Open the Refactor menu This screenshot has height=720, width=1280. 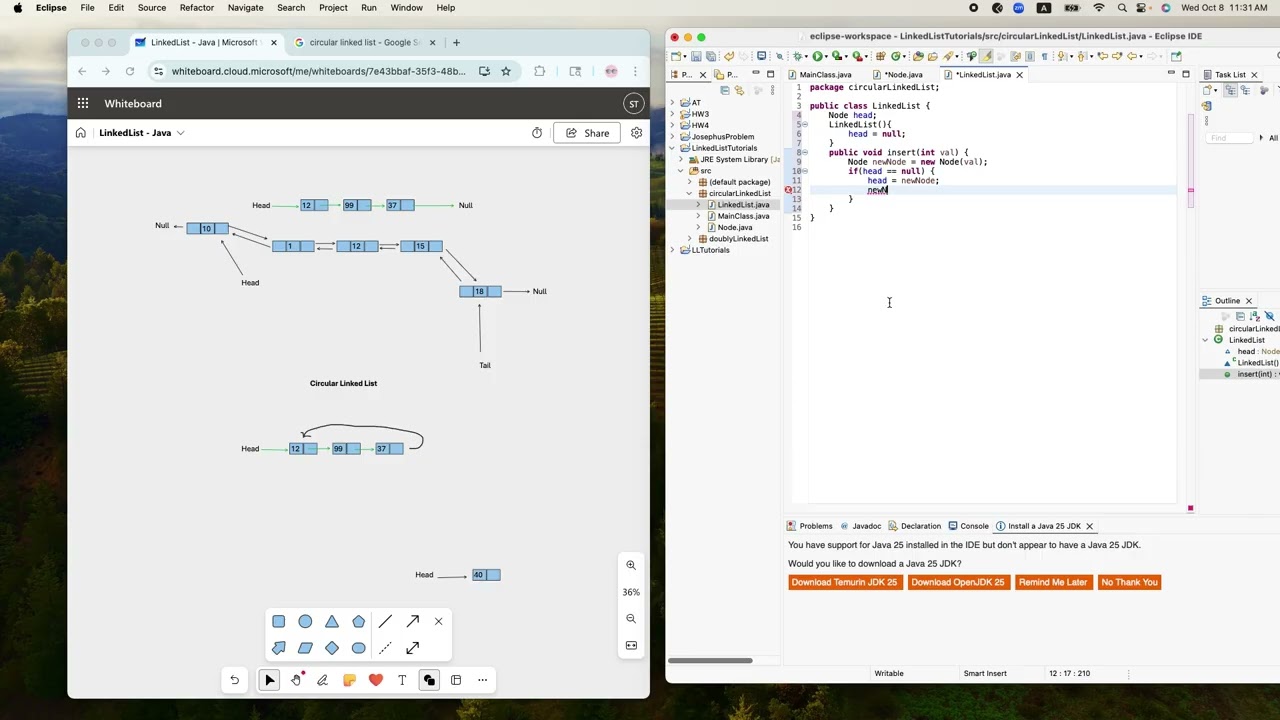click(x=196, y=8)
